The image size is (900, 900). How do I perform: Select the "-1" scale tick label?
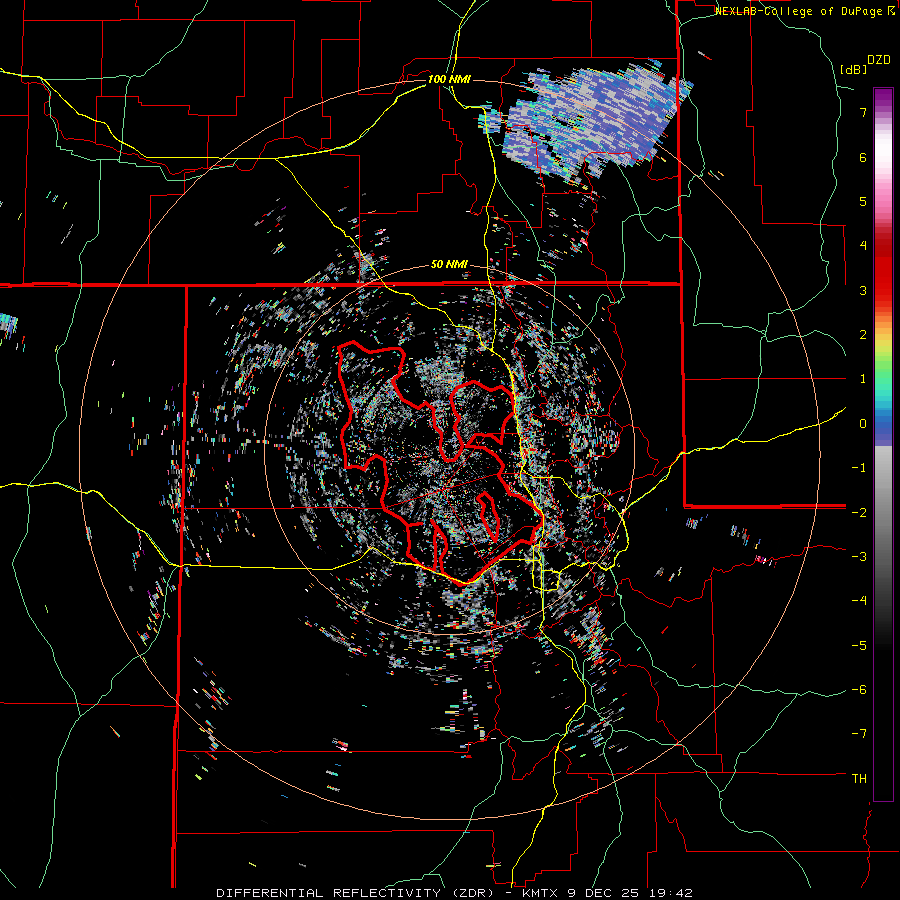859,468
